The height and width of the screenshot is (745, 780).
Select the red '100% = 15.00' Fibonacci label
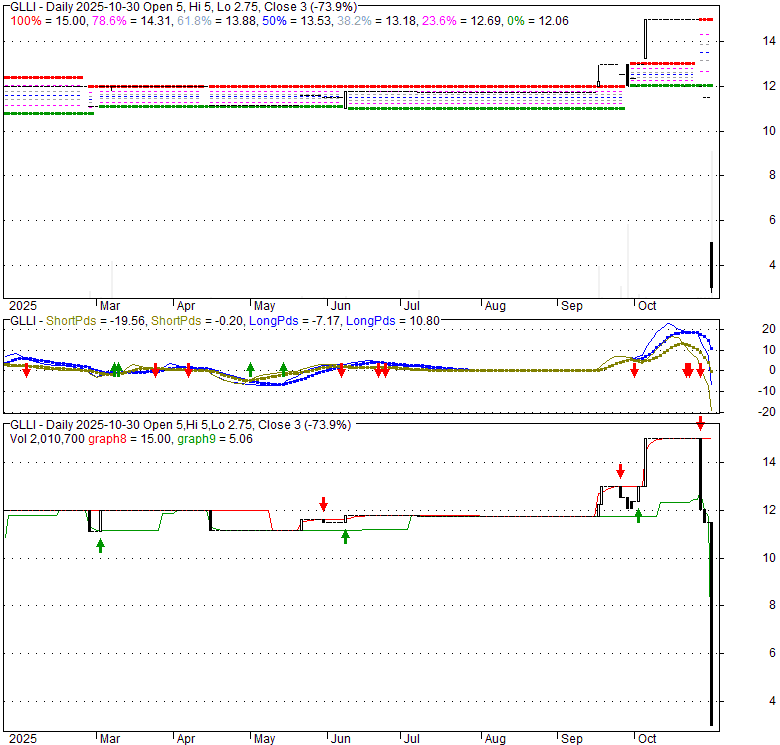click(48, 21)
